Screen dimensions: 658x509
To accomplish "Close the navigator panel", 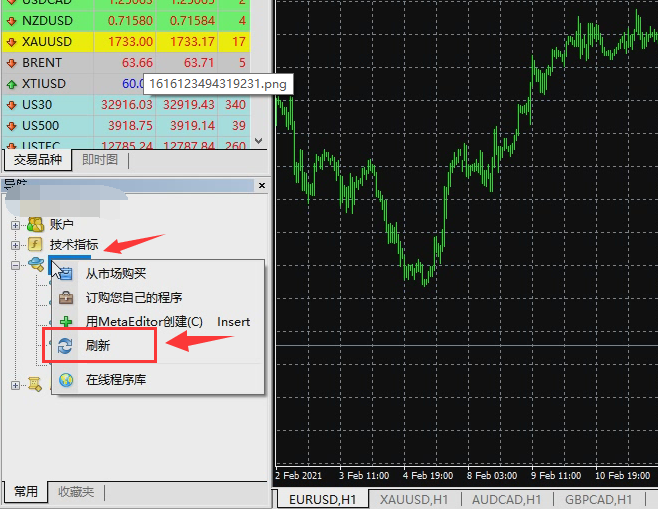I will click(262, 186).
